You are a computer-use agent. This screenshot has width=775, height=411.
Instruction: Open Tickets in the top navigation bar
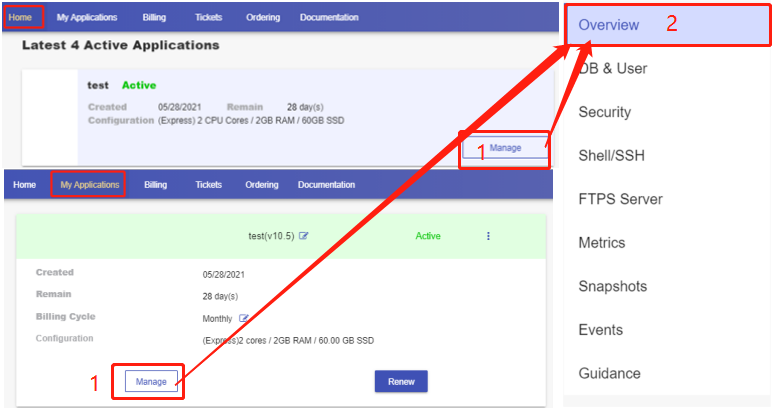click(x=209, y=17)
